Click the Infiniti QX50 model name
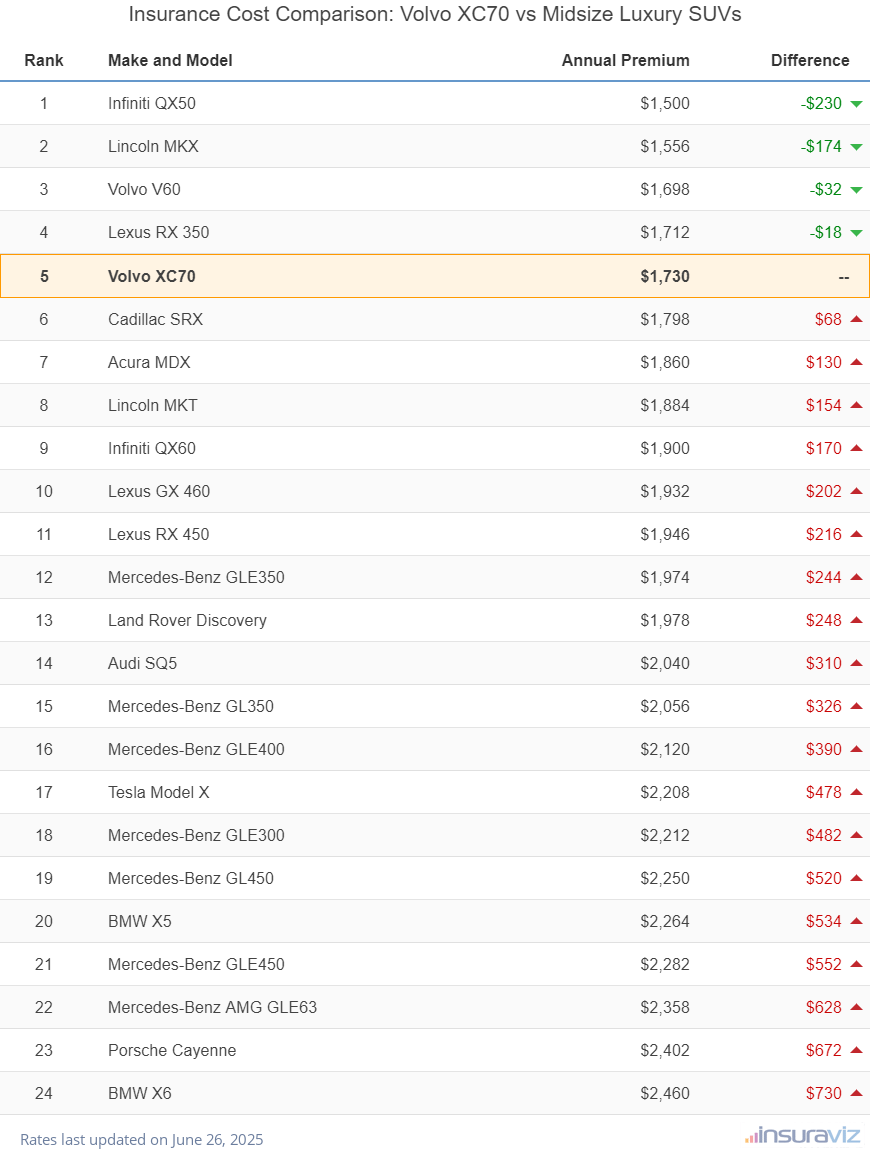Image resolution: width=870 pixels, height=1155 pixels. point(159,103)
